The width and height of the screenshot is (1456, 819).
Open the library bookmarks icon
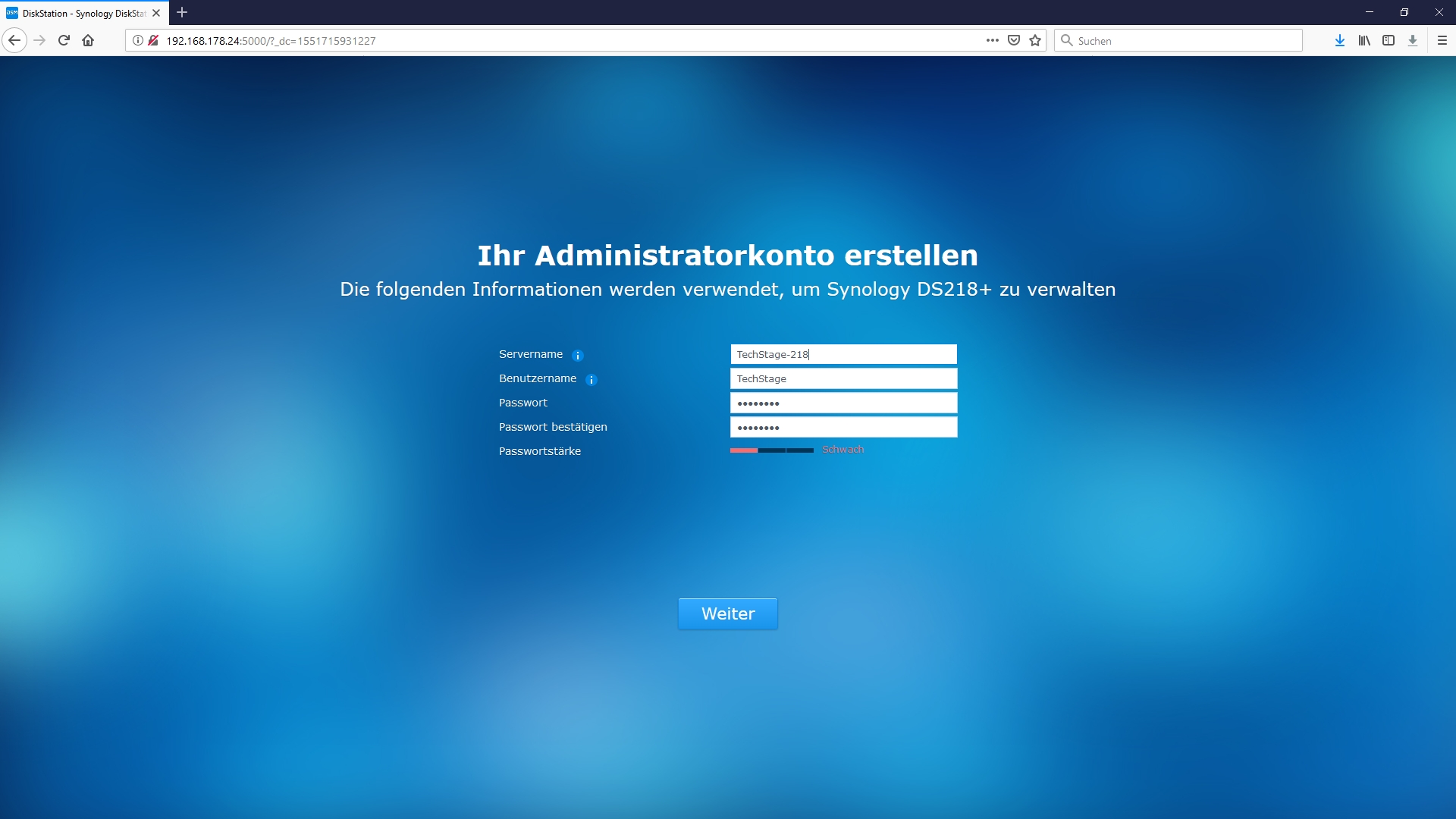(1364, 40)
